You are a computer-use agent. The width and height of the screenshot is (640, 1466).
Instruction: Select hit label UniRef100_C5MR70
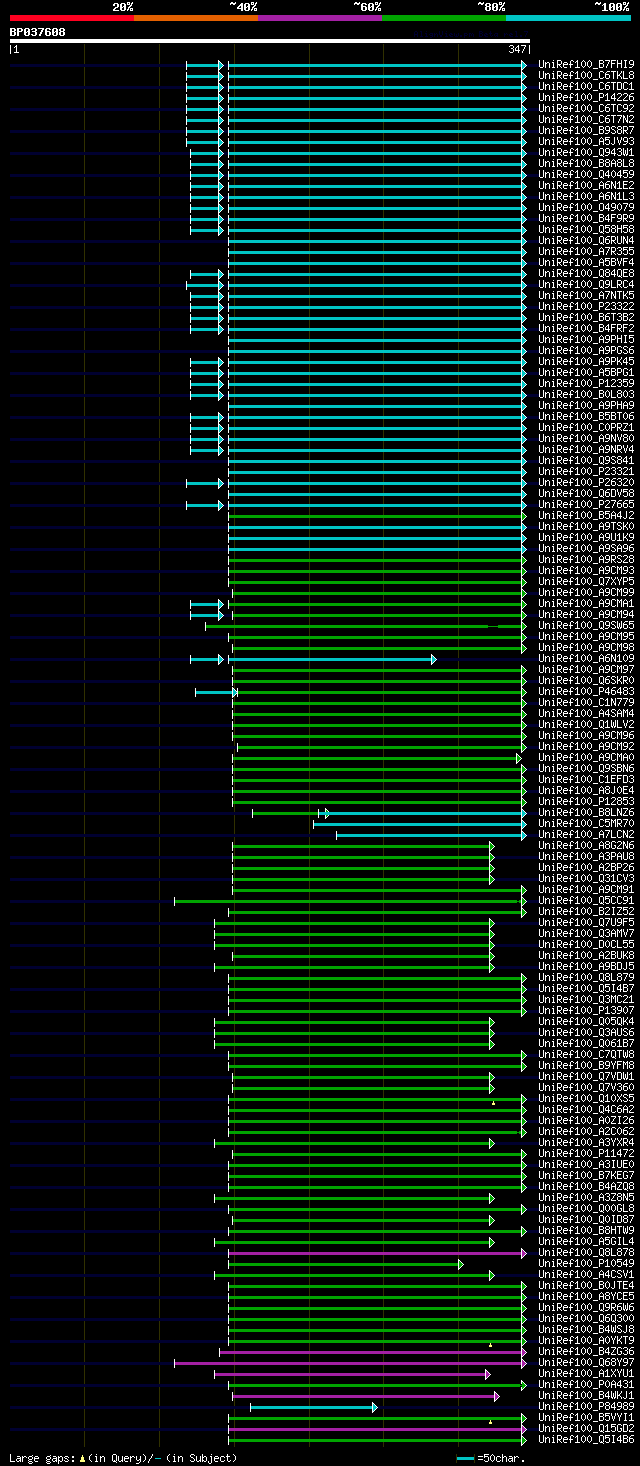pos(586,823)
